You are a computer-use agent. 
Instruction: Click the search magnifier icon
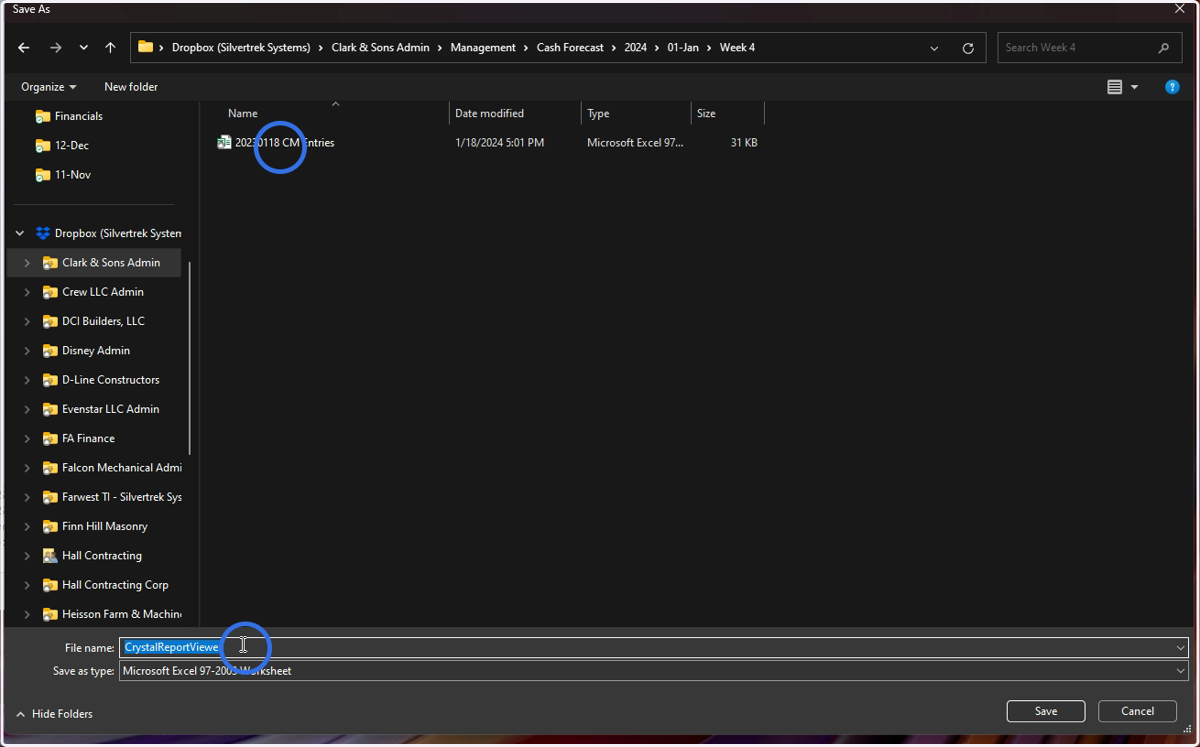point(1164,48)
